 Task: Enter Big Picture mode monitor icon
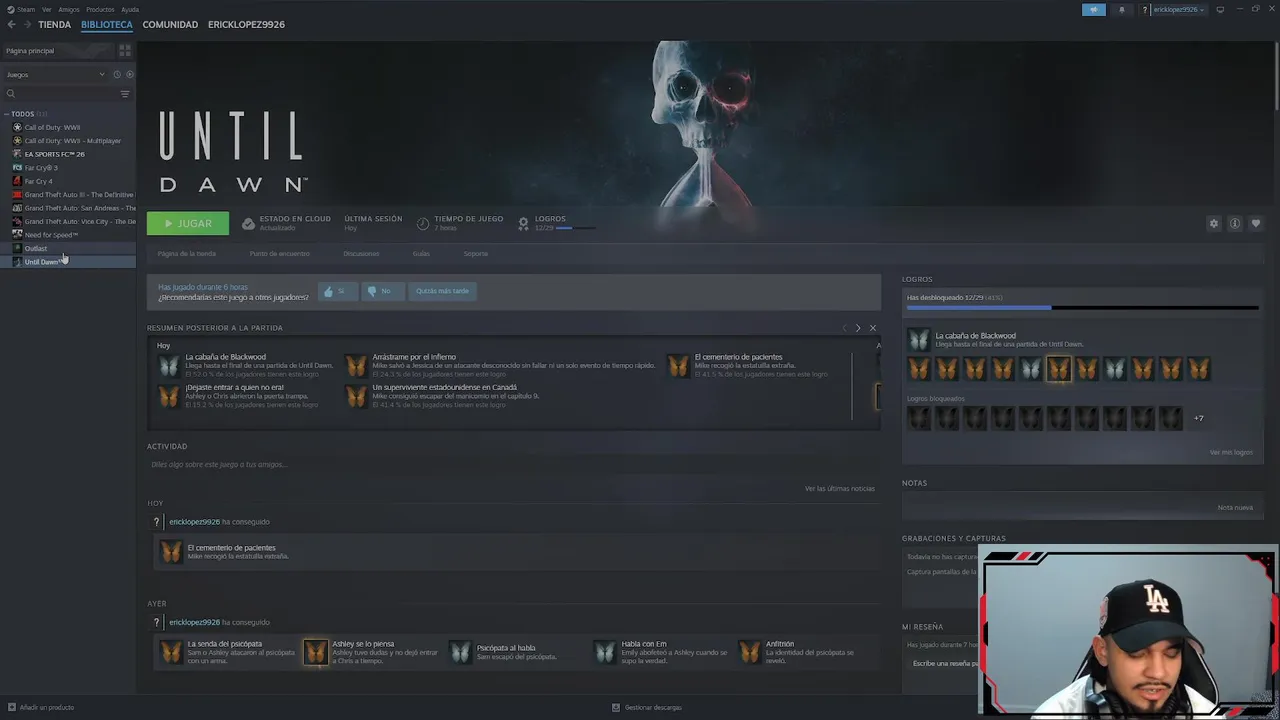(1220, 9)
